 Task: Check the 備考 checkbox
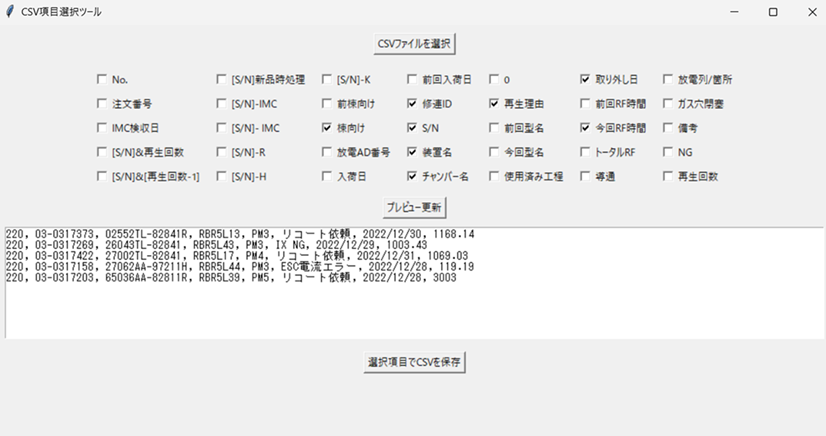tap(668, 128)
